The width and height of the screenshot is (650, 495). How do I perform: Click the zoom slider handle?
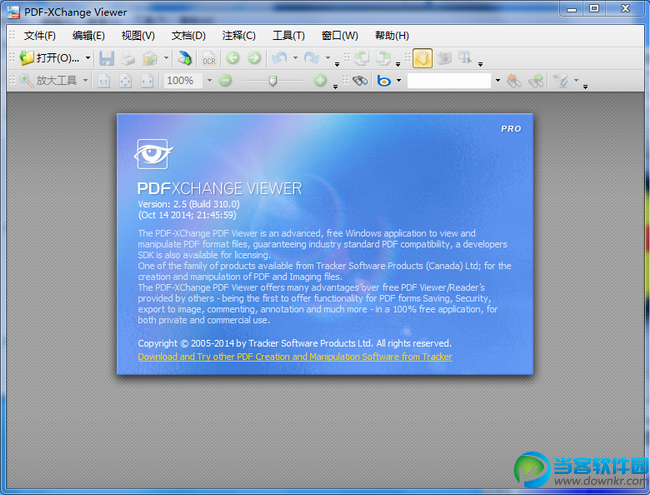[x=273, y=80]
